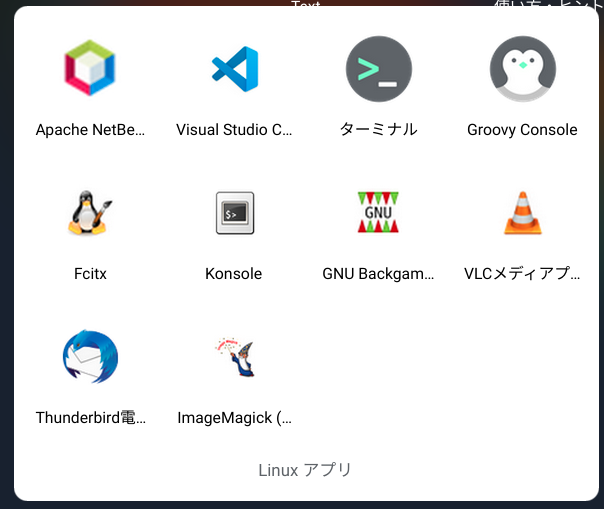Launch the Groovy Console penguin icon
The image size is (604, 509).
(523, 69)
